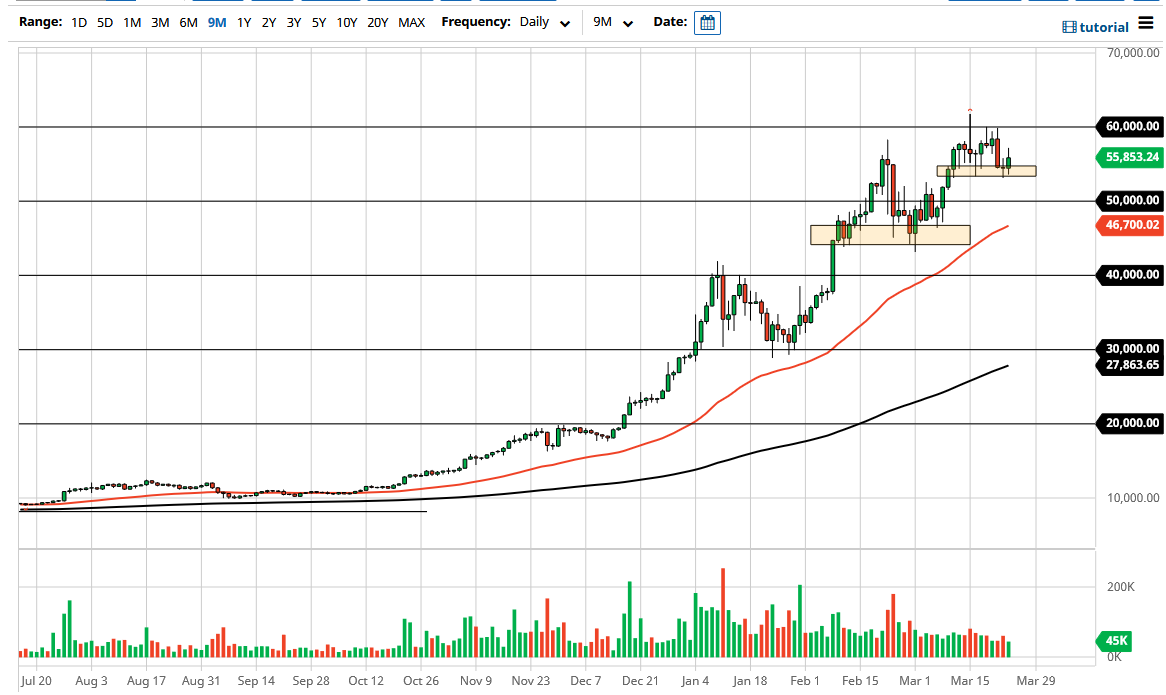Viewport: 1166px width, 695px height.
Task: Select the 10Y range option
Action: pyautogui.click(x=347, y=22)
